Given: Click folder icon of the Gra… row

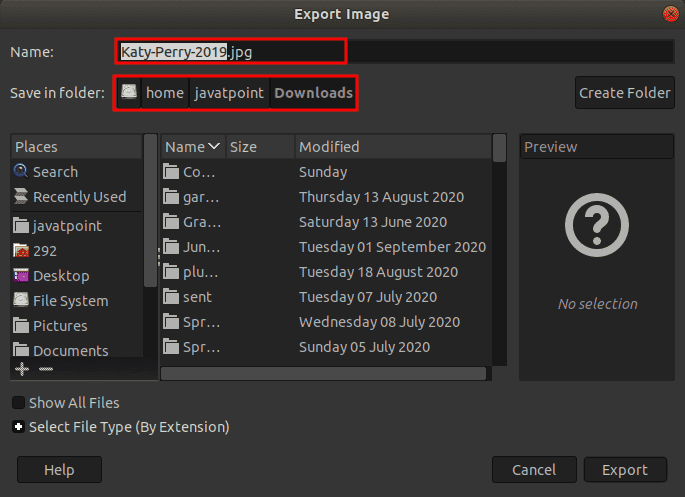Looking at the screenshot, I should click(x=171, y=222).
